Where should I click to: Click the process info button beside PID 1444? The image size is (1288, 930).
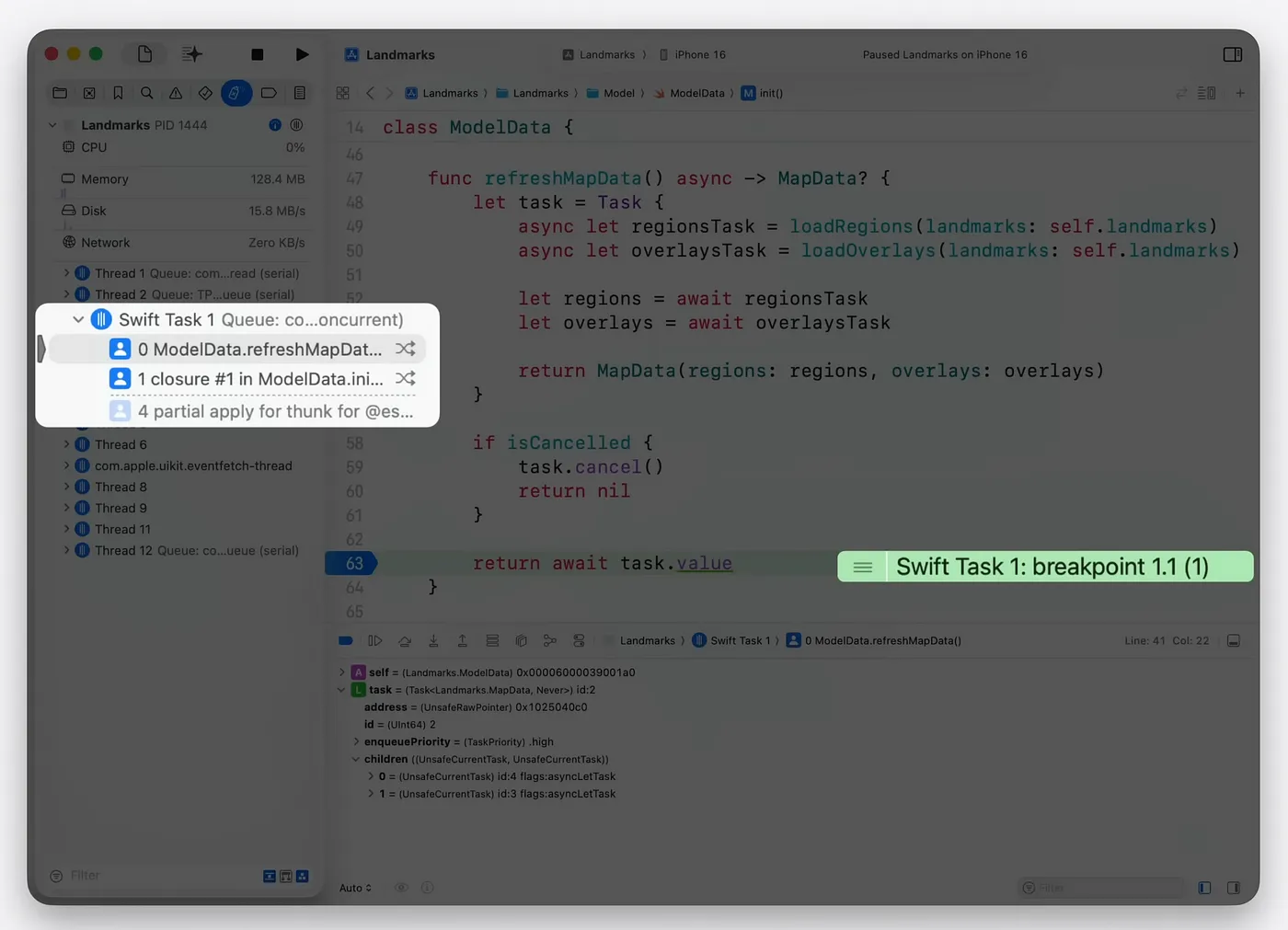tap(274, 124)
